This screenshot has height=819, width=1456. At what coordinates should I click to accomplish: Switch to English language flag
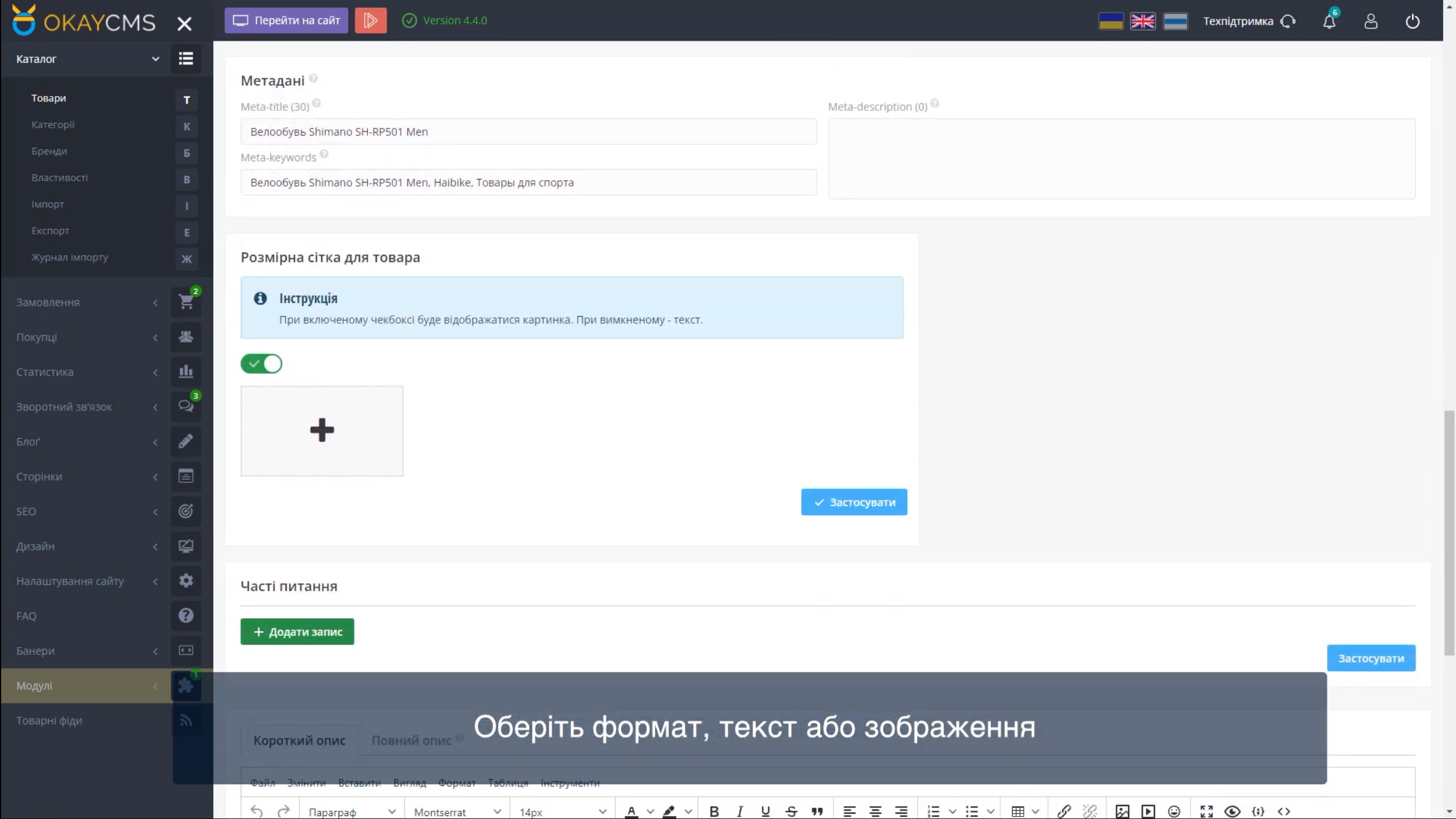click(1143, 21)
